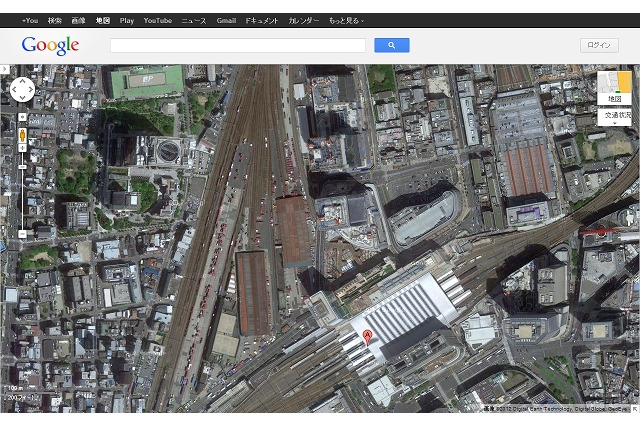Open ドキュメント documents in the top bar
The image size is (640, 426).
click(x=262, y=20)
